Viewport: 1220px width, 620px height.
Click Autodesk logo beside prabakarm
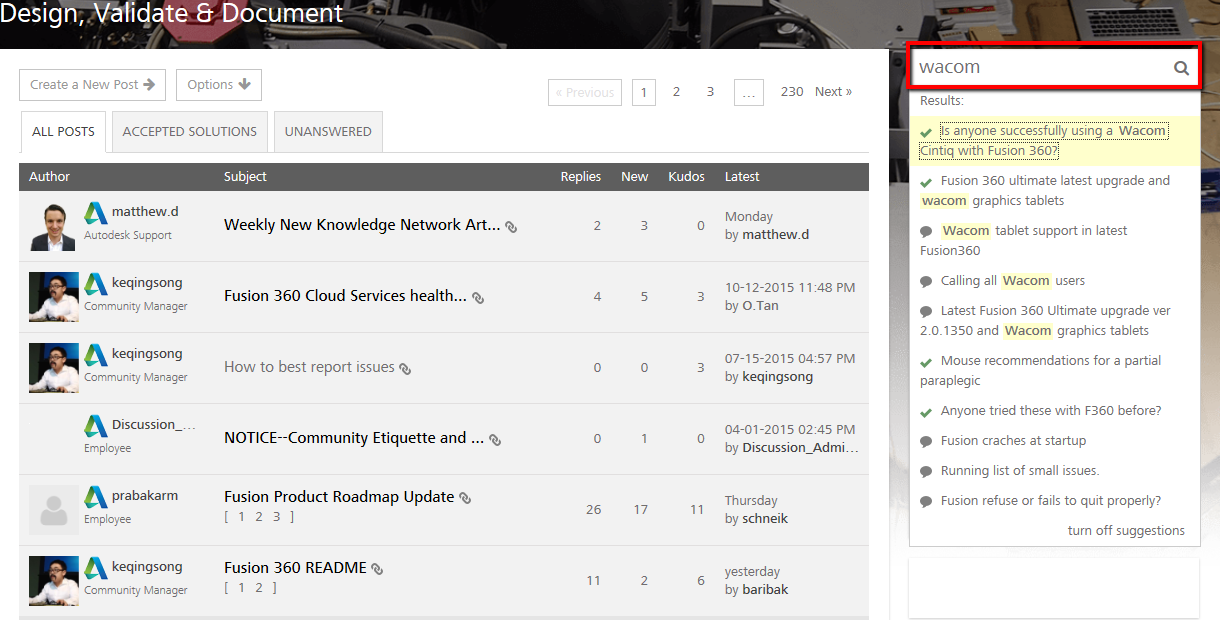[95, 497]
